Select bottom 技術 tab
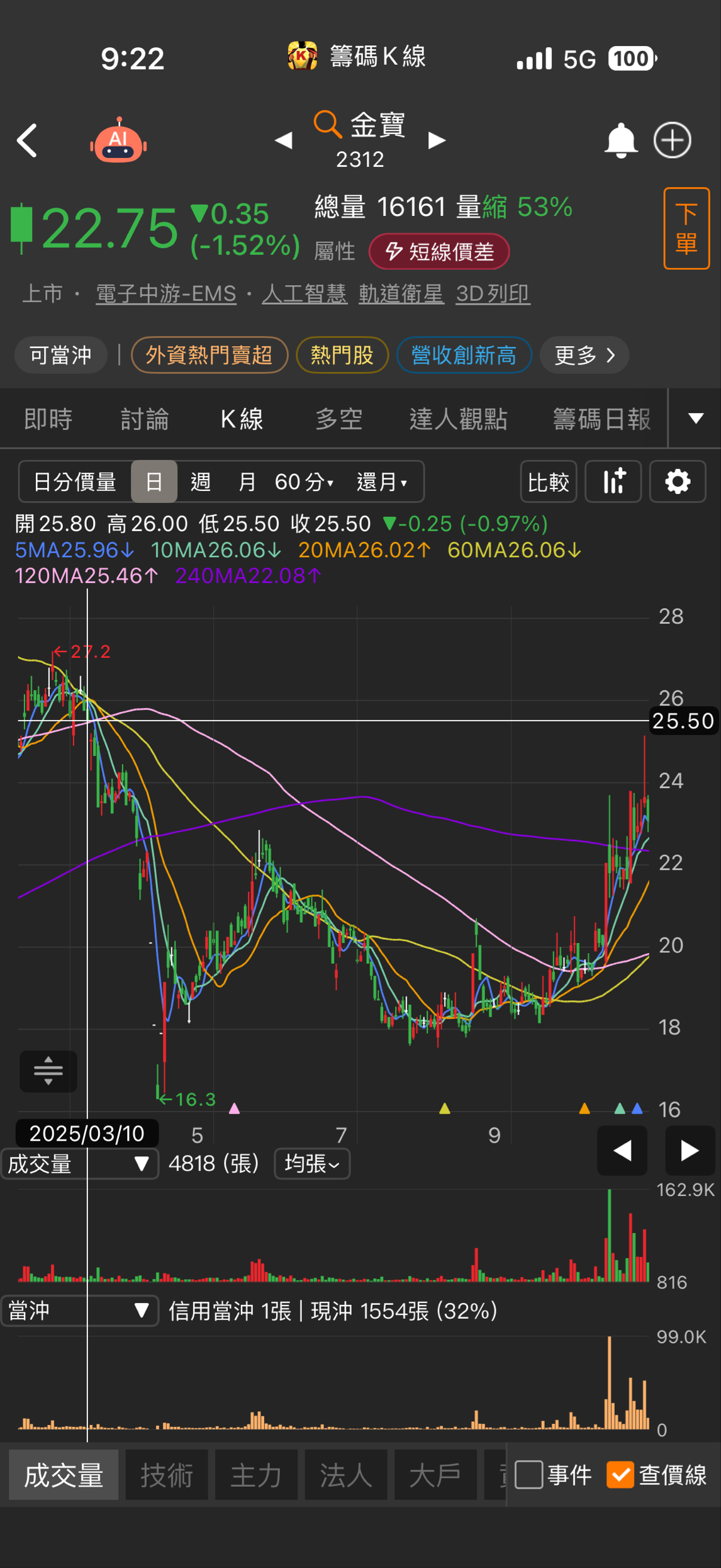 click(167, 1475)
